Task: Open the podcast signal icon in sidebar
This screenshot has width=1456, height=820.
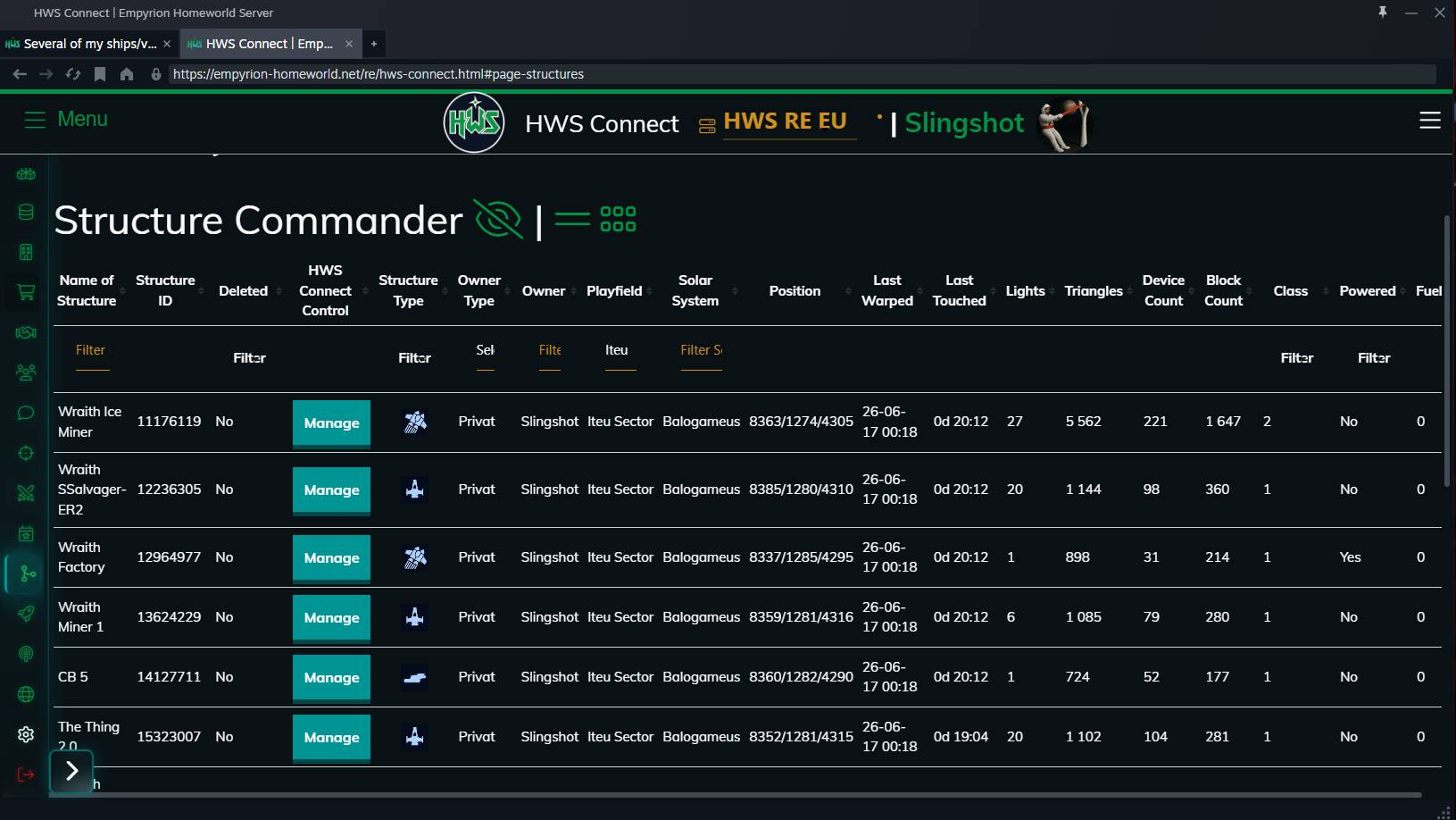Action: click(26, 654)
